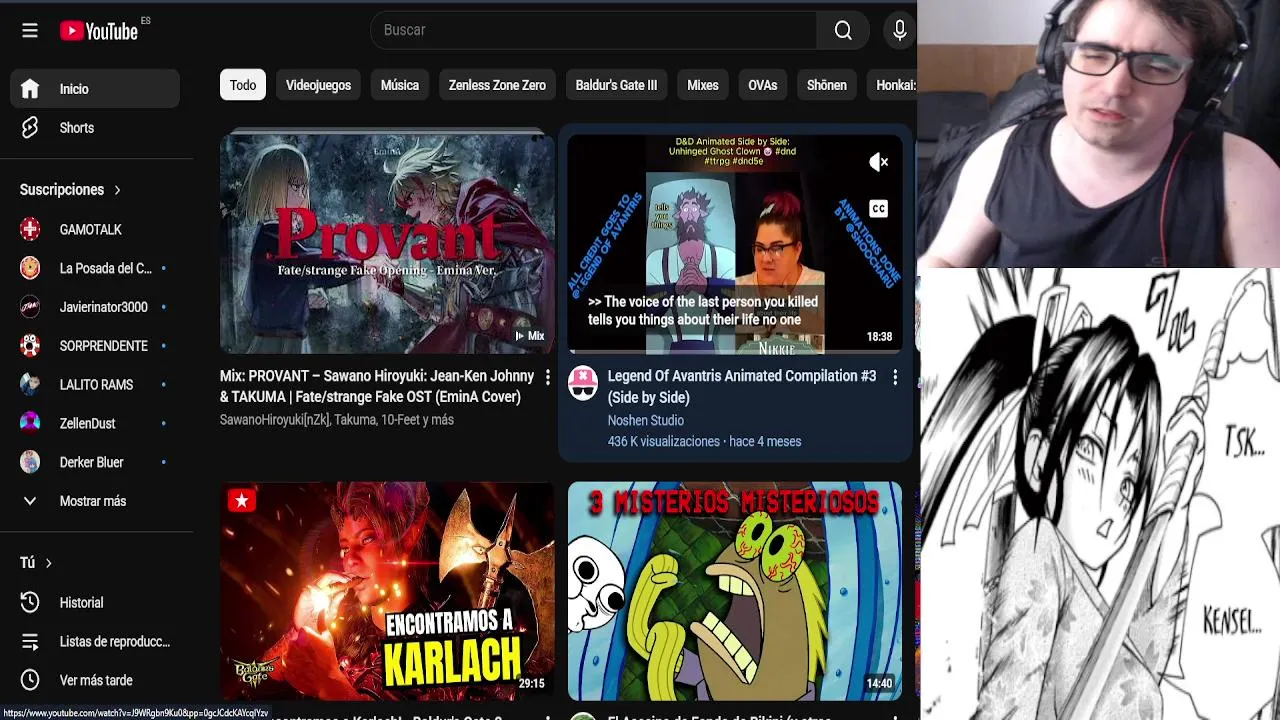Expand the Tú section

36,563
